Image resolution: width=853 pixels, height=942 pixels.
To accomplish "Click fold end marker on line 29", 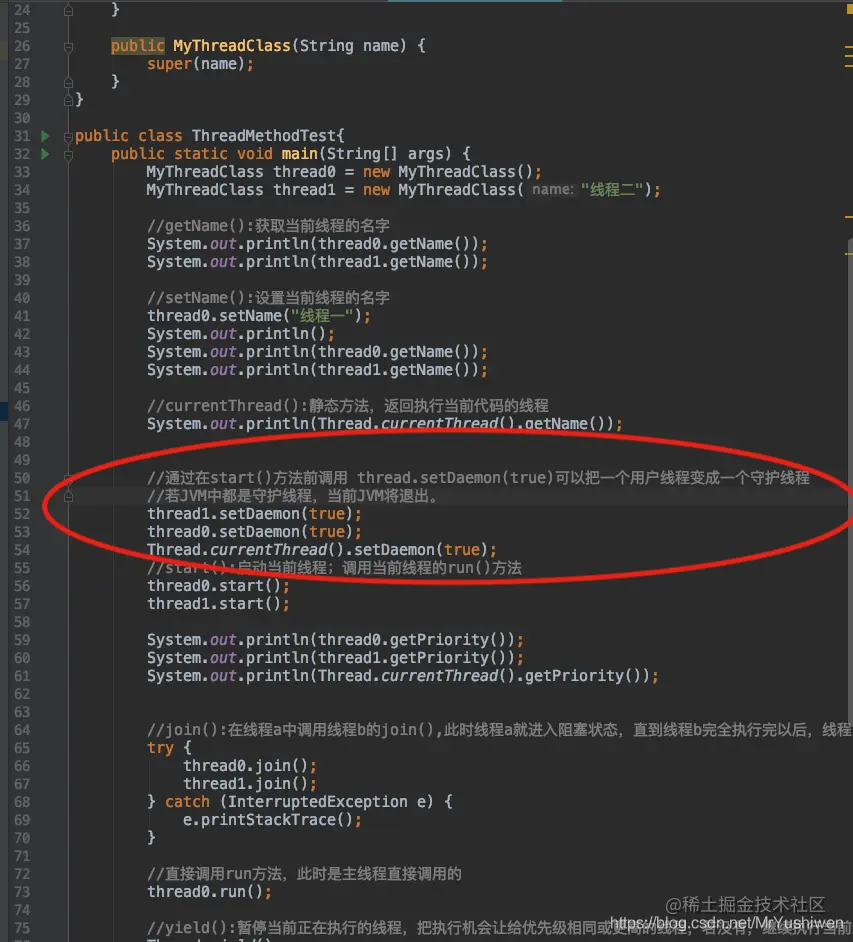I will coord(68,100).
